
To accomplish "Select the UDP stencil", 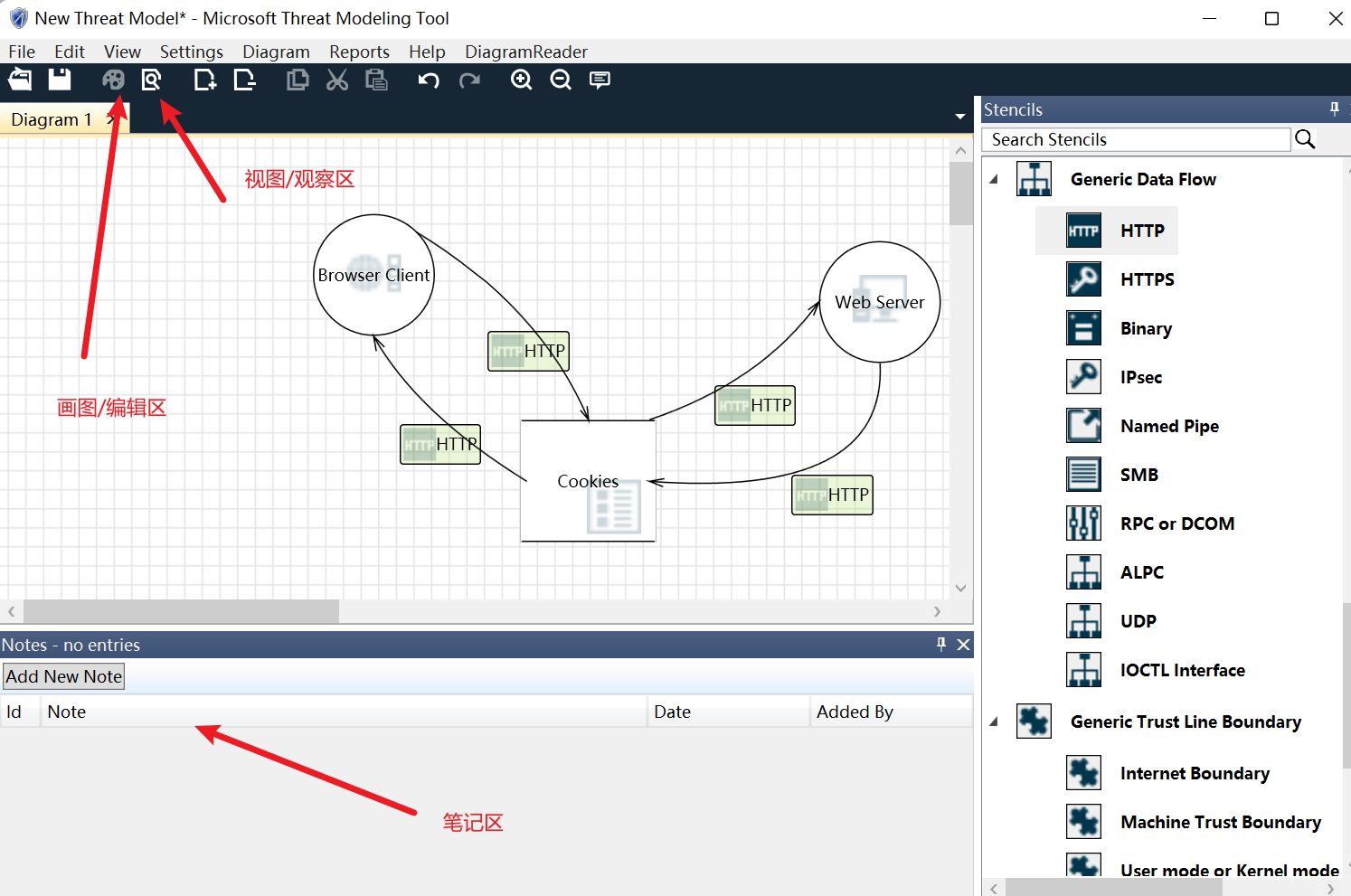I will (x=1111, y=621).
